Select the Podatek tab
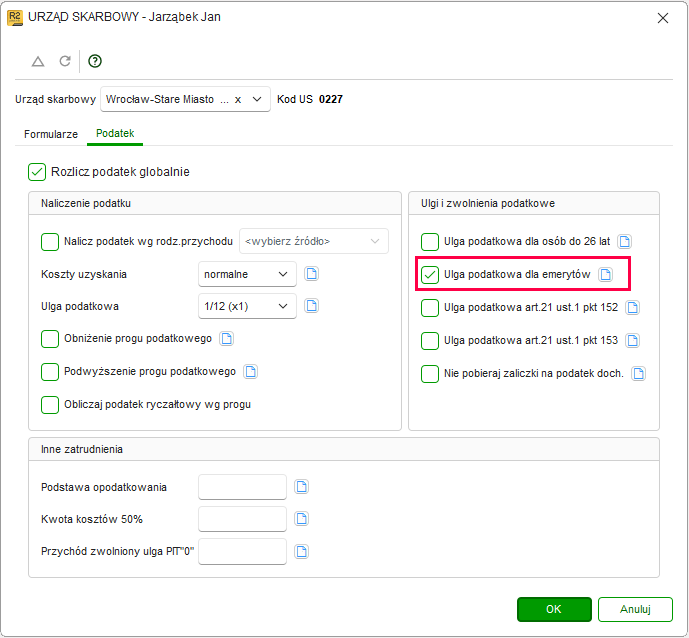This screenshot has height=638, width=689. [115, 133]
